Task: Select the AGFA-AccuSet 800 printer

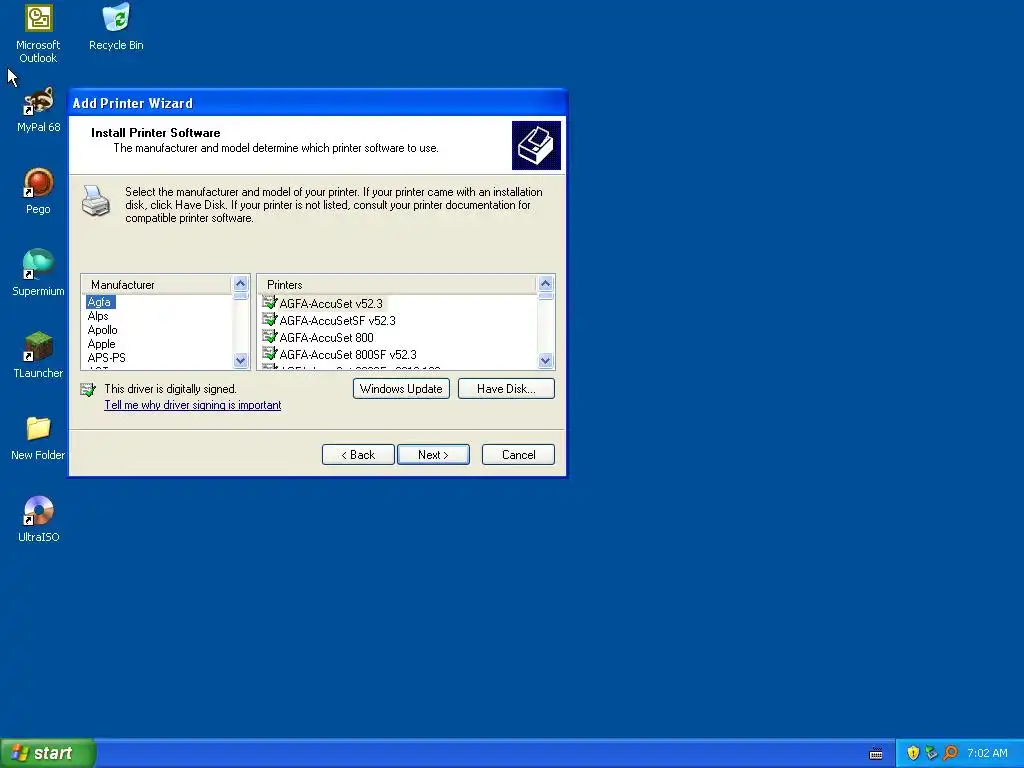Action: click(x=327, y=338)
